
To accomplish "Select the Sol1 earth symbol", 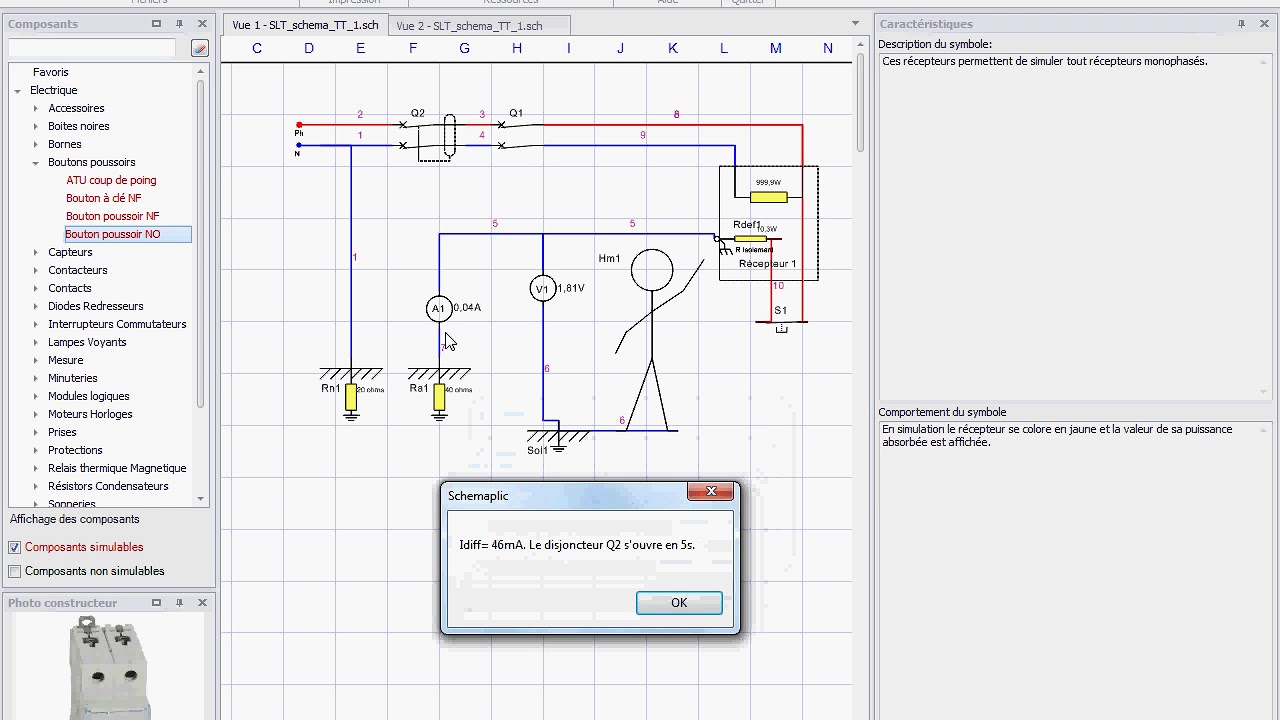I will click(x=558, y=441).
